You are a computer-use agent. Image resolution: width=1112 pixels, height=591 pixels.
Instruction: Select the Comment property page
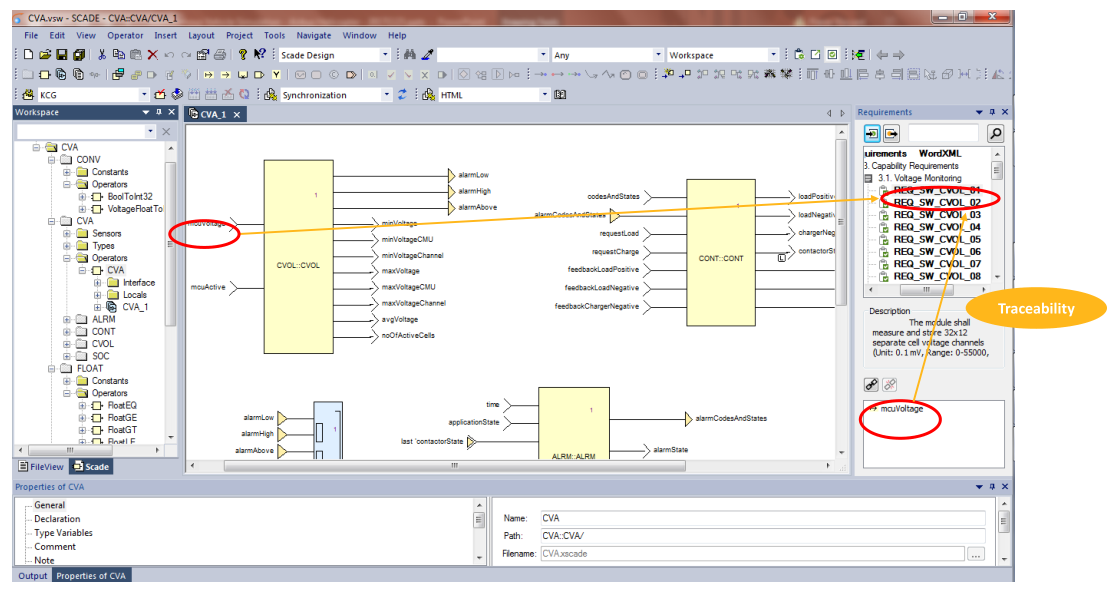tap(55, 546)
